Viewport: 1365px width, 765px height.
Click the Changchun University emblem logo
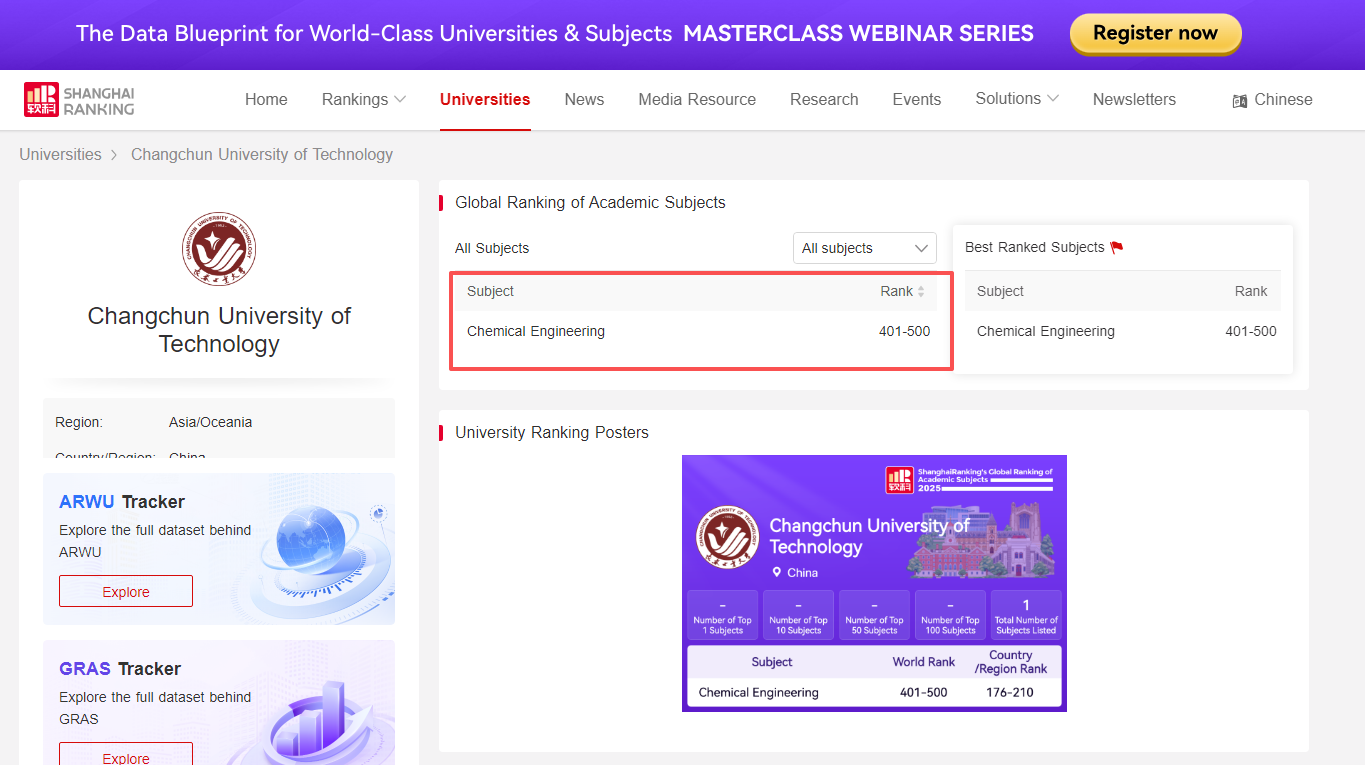coord(219,248)
